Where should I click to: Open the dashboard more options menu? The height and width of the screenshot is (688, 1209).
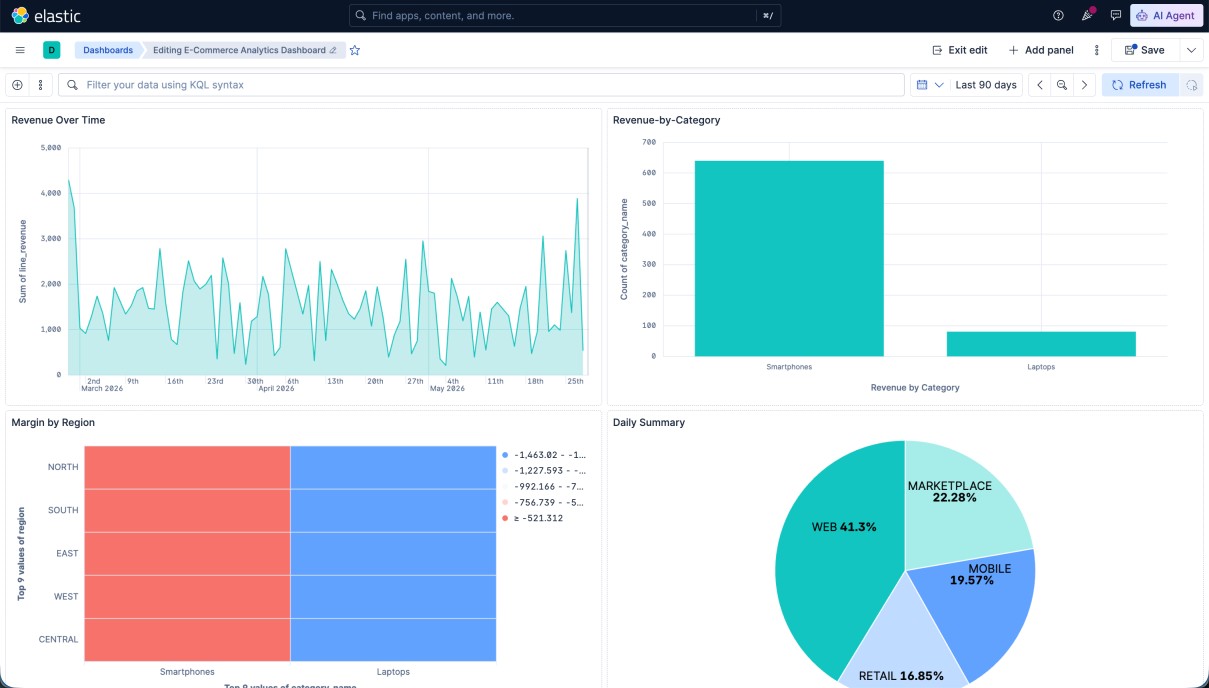click(1097, 50)
